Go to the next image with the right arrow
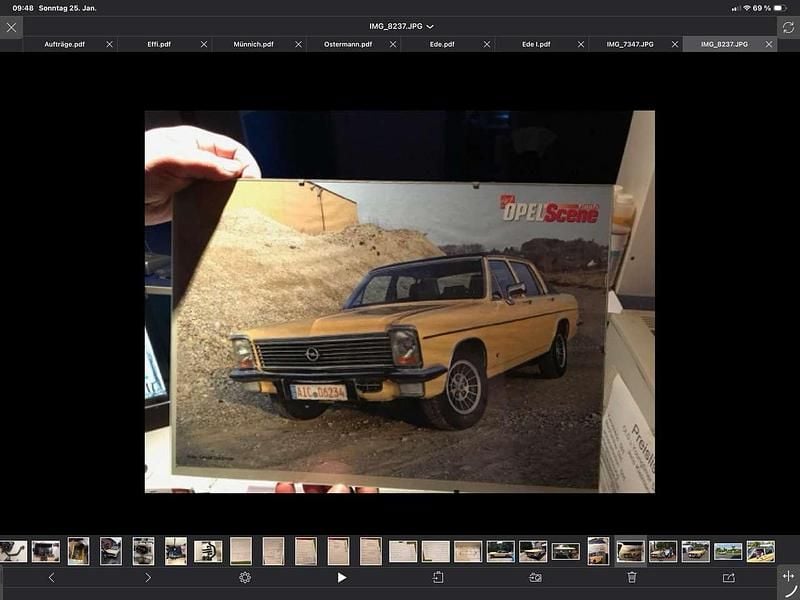 click(148, 577)
